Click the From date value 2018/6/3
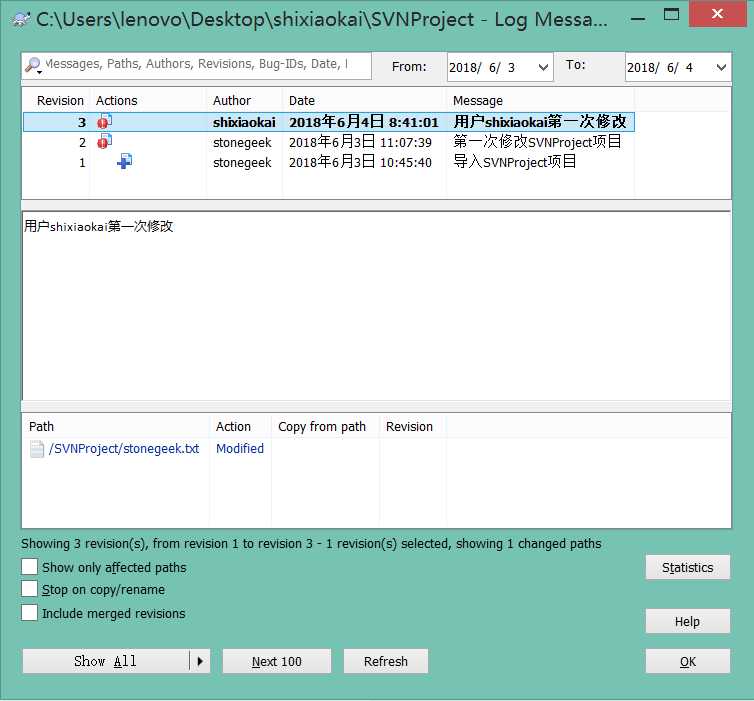 (482, 67)
